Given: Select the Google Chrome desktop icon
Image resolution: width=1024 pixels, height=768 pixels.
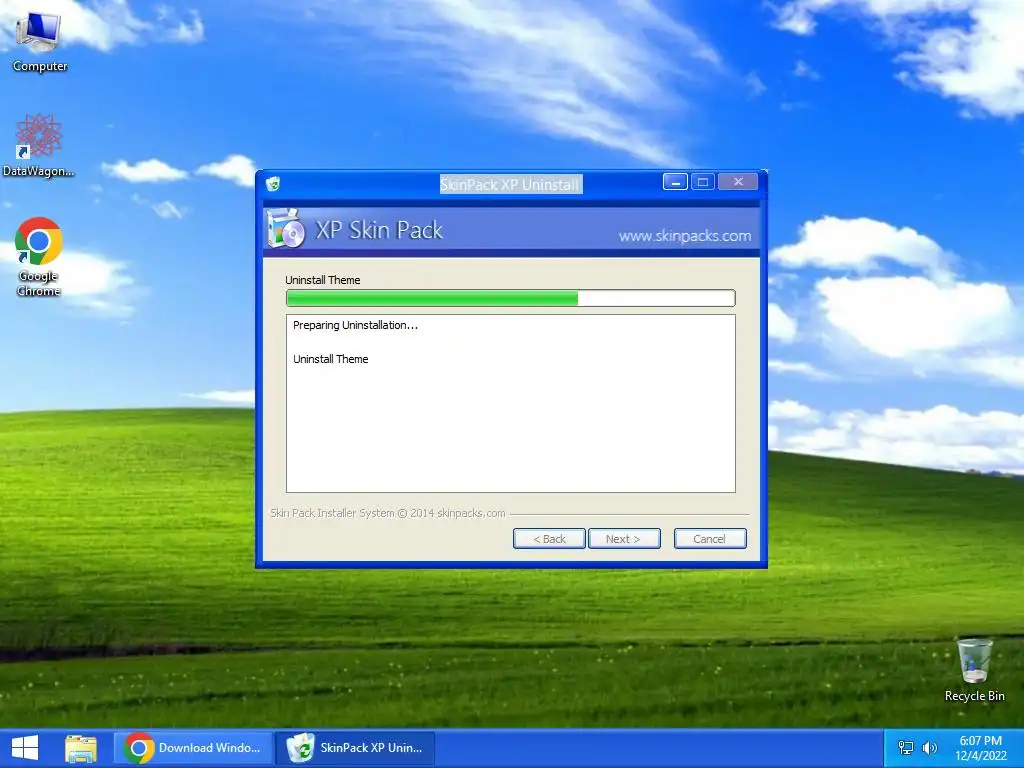Looking at the screenshot, I should pyautogui.click(x=39, y=256).
